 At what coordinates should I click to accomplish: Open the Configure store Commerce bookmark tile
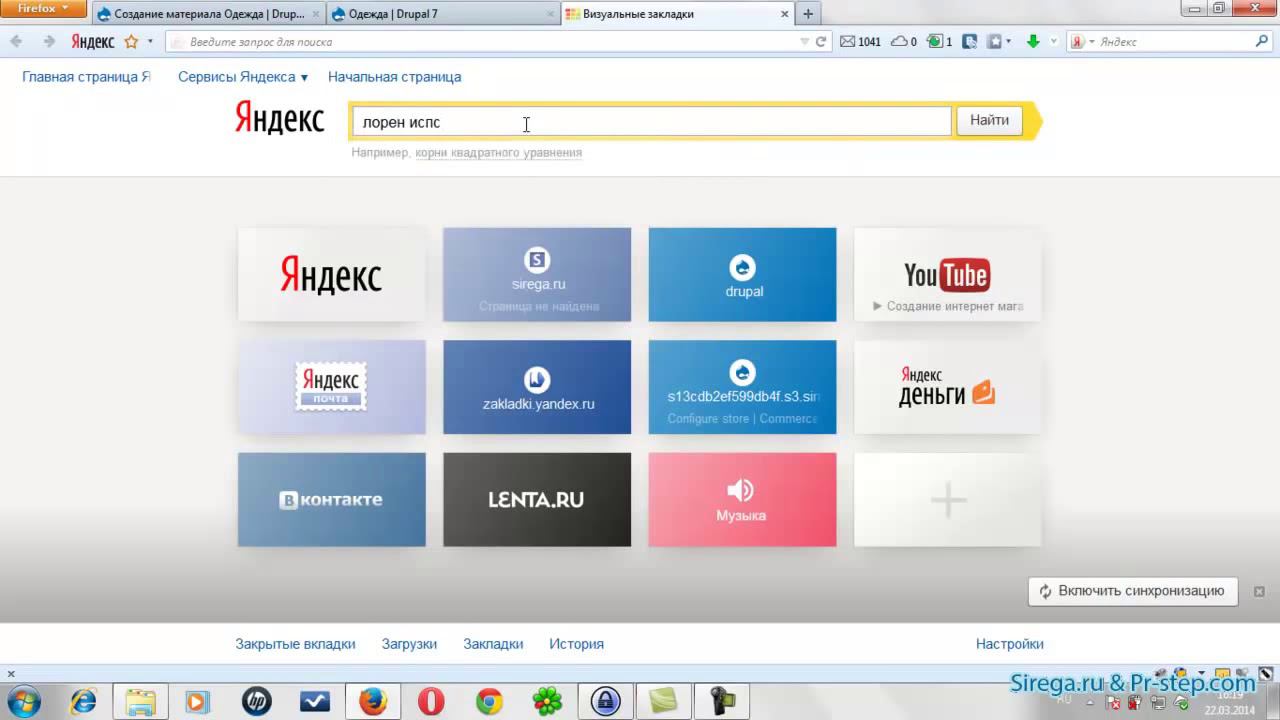[x=742, y=387]
